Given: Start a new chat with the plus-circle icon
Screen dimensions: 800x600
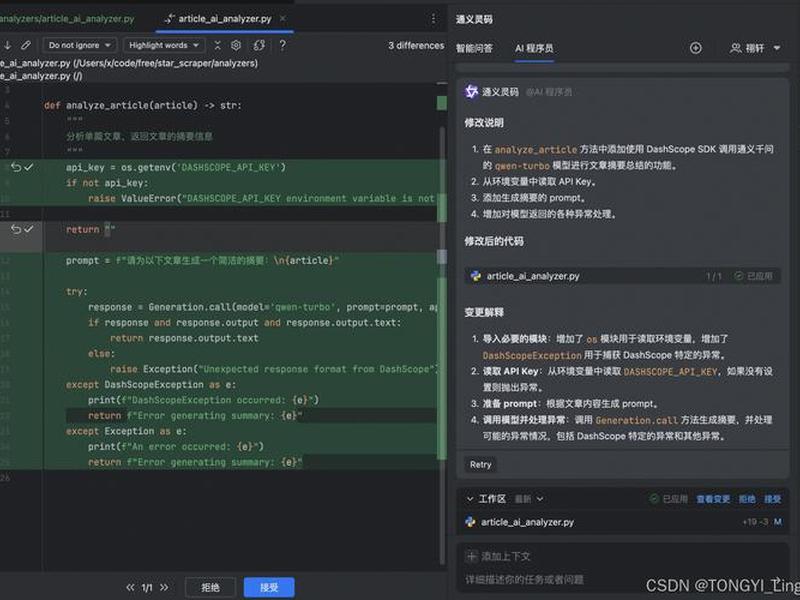Looking at the screenshot, I should 695,48.
